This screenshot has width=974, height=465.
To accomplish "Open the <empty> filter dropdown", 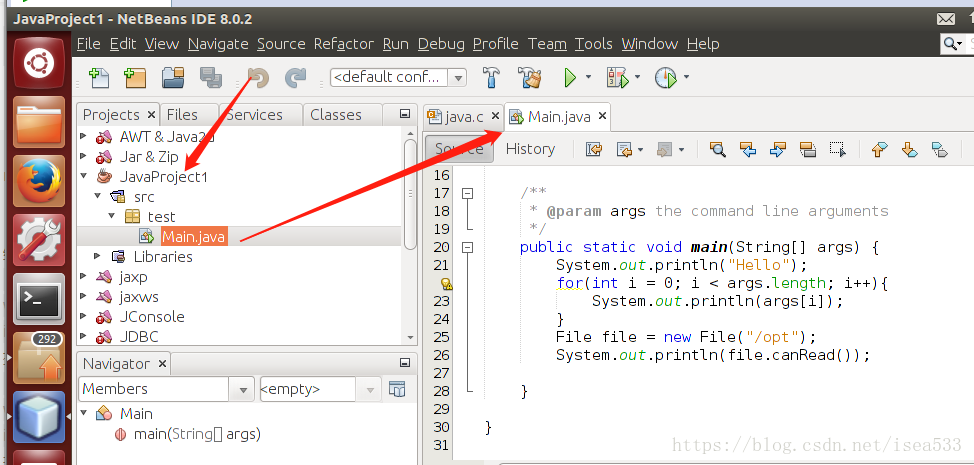I will tap(370, 390).
